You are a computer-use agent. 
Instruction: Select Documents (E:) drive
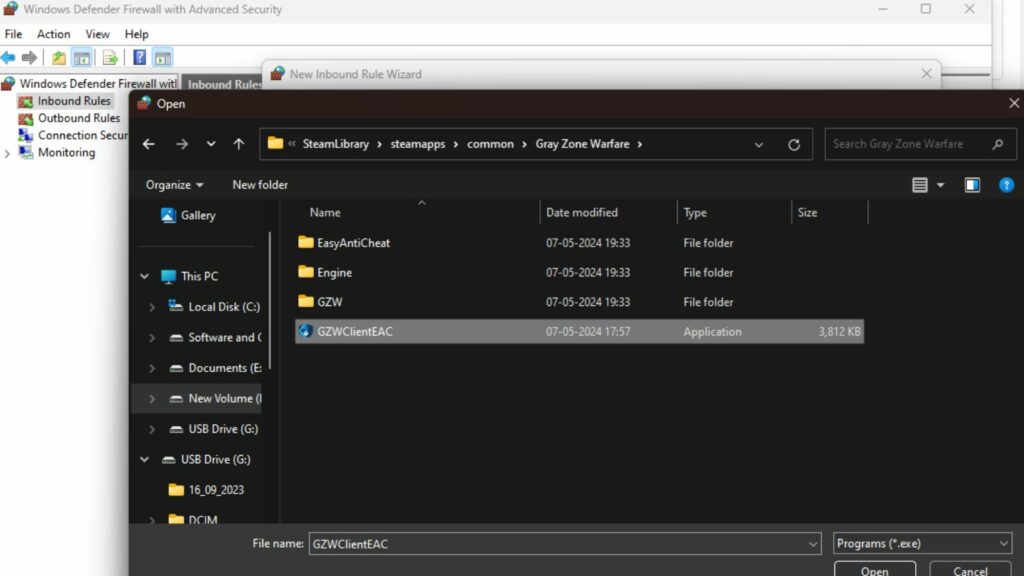[215, 368]
